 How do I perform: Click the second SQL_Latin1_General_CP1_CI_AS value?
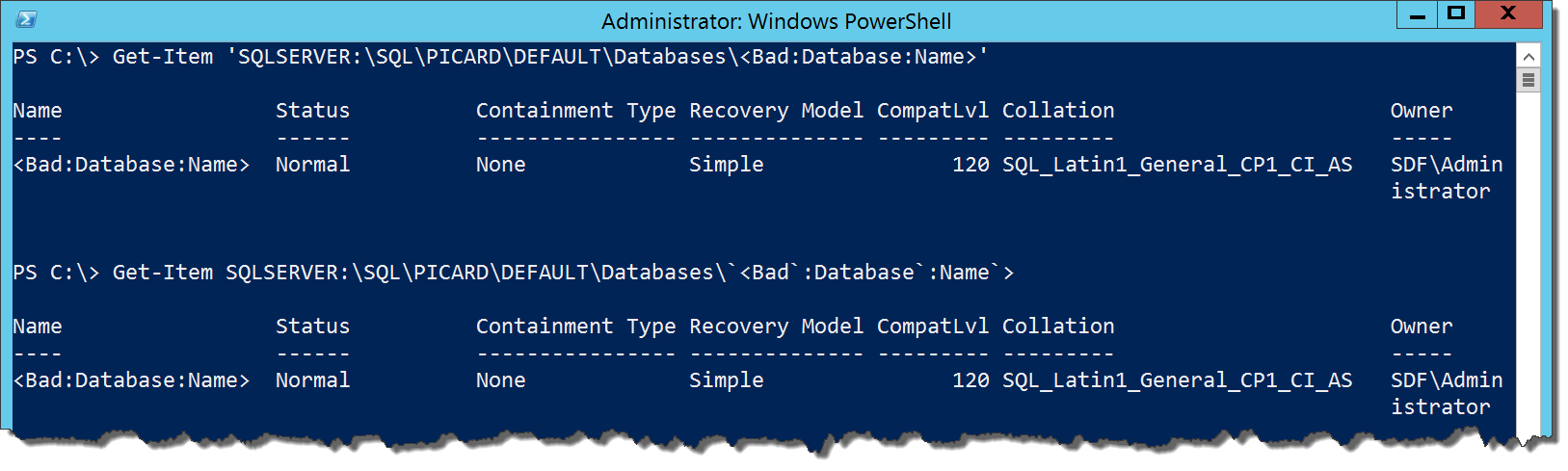click(1177, 380)
